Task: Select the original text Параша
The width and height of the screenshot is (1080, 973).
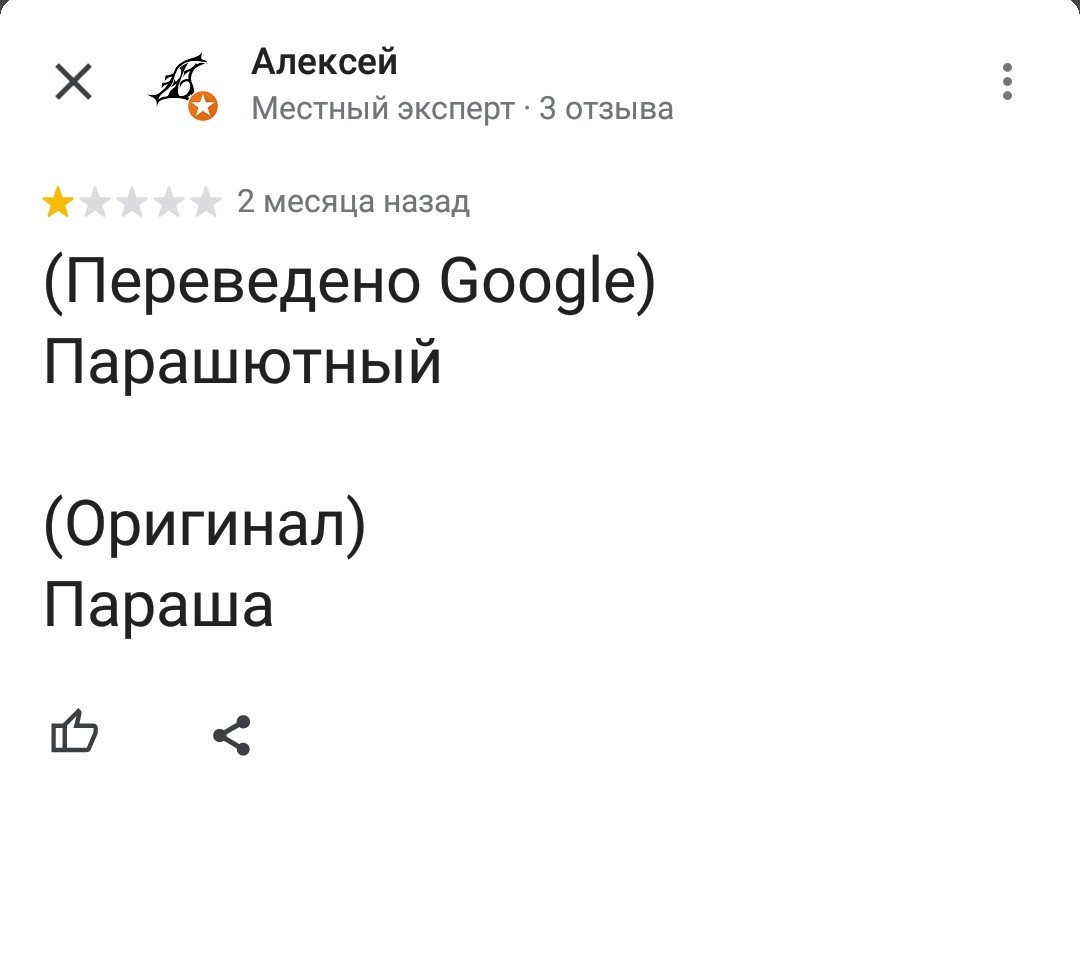Action: click(x=159, y=606)
